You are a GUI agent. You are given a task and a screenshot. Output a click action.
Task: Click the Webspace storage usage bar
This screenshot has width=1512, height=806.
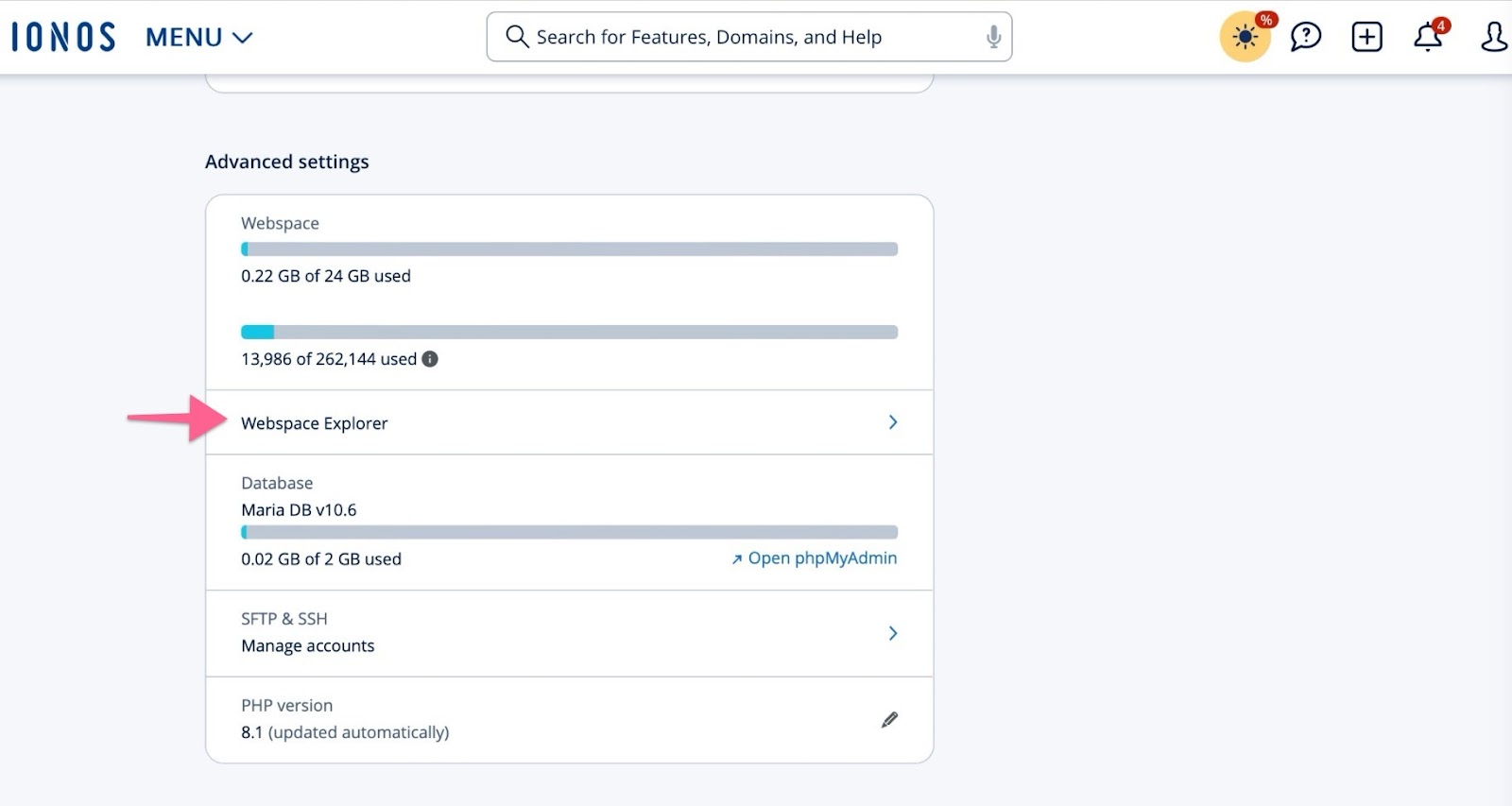(569, 249)
